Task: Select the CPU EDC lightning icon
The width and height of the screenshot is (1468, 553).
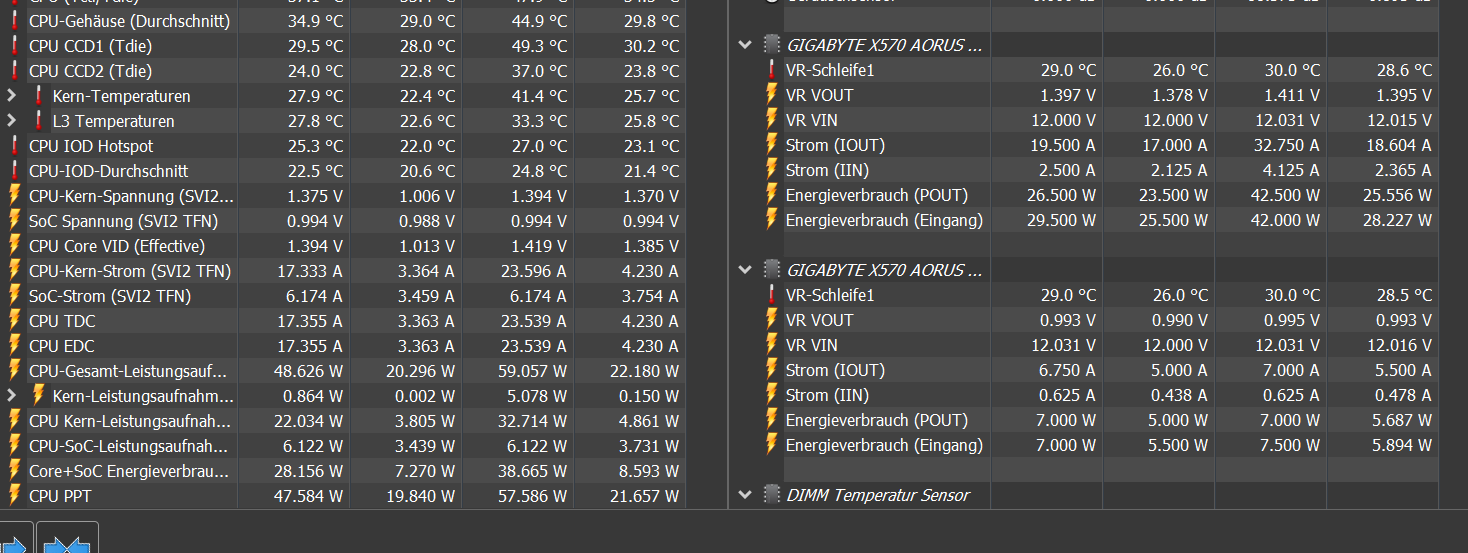Action: pos(15,346)
